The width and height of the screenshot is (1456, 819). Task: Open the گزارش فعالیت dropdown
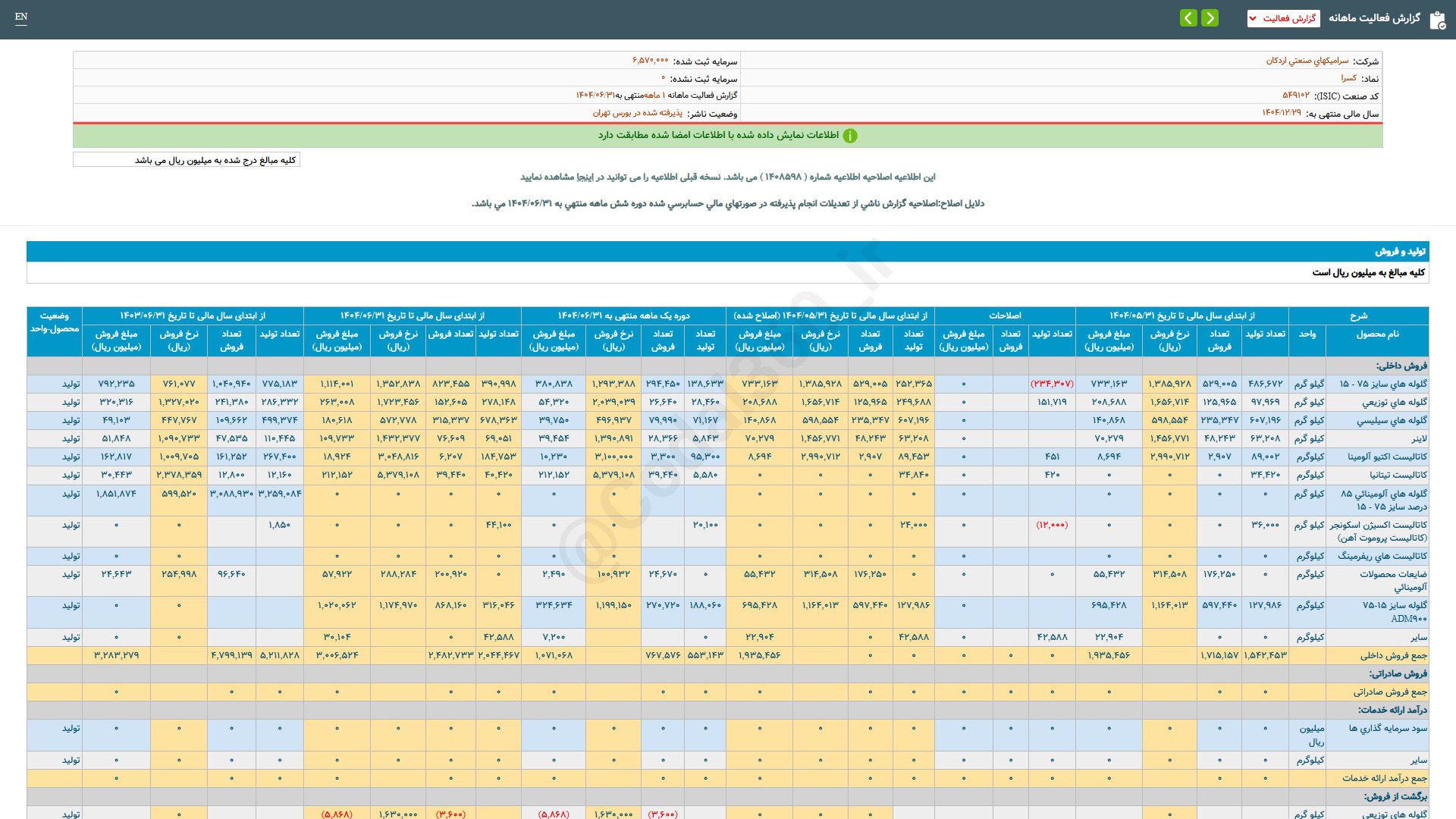(x=1283, y=18)
